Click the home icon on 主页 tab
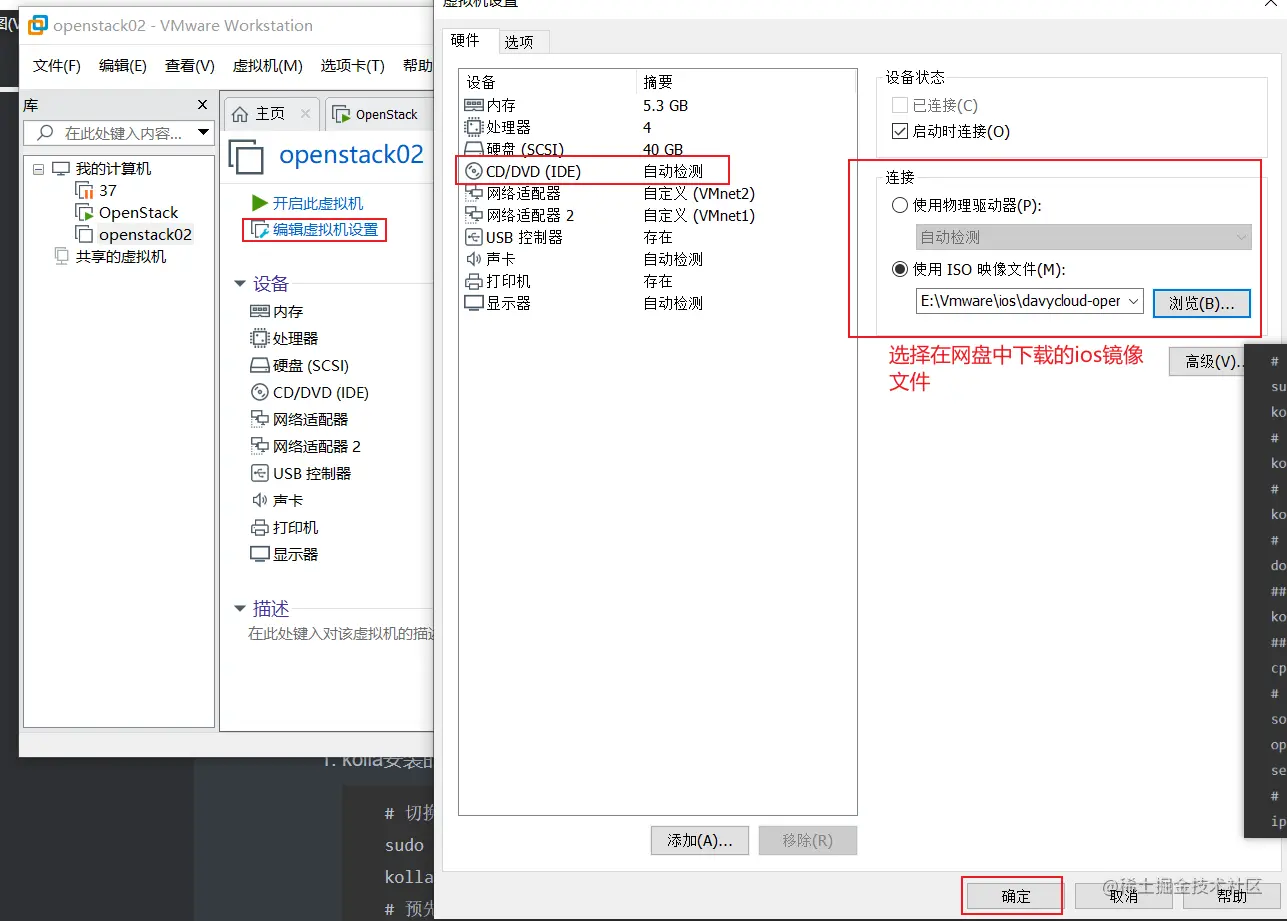This screenshot has height=921, width=1287. pos(240,114)
